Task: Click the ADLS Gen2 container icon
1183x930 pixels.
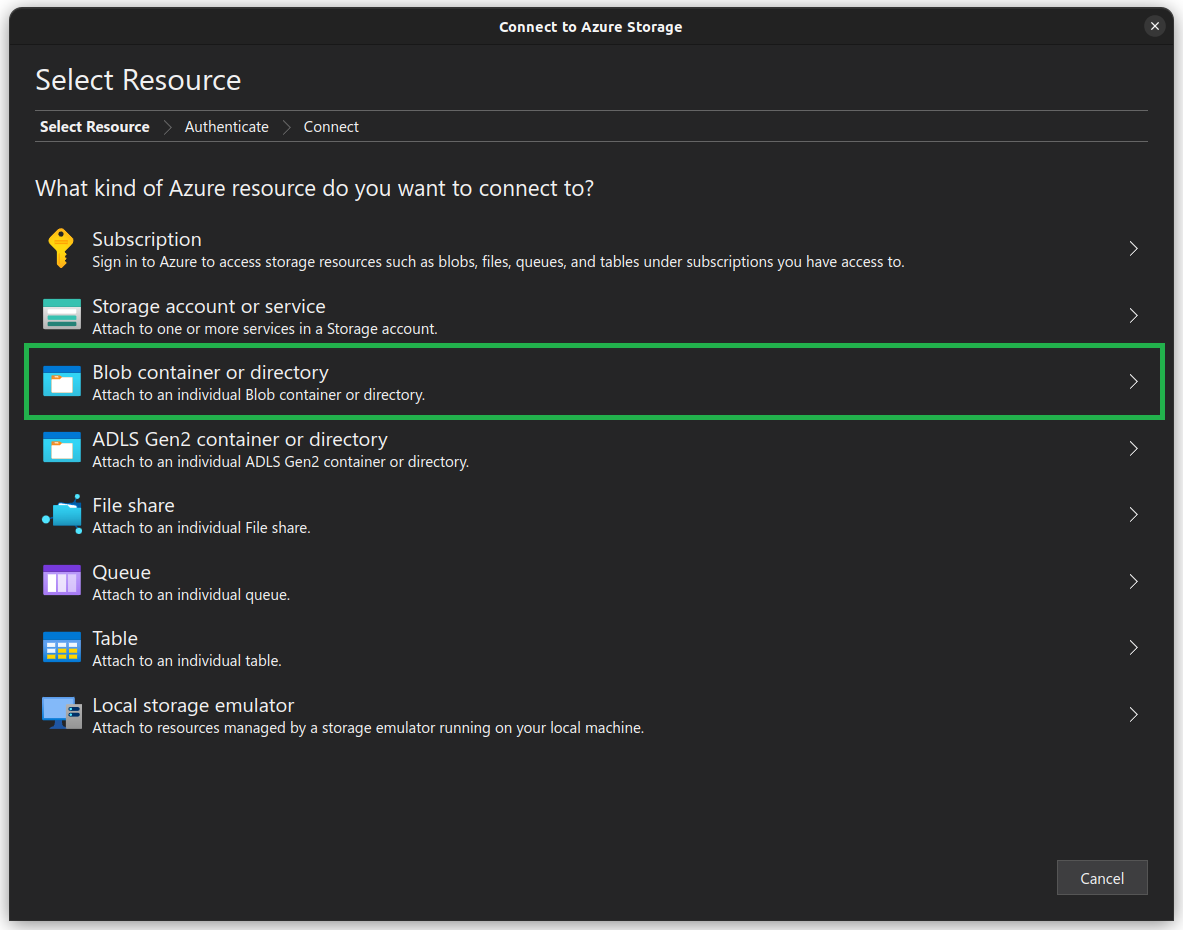Action: point(62,447)
